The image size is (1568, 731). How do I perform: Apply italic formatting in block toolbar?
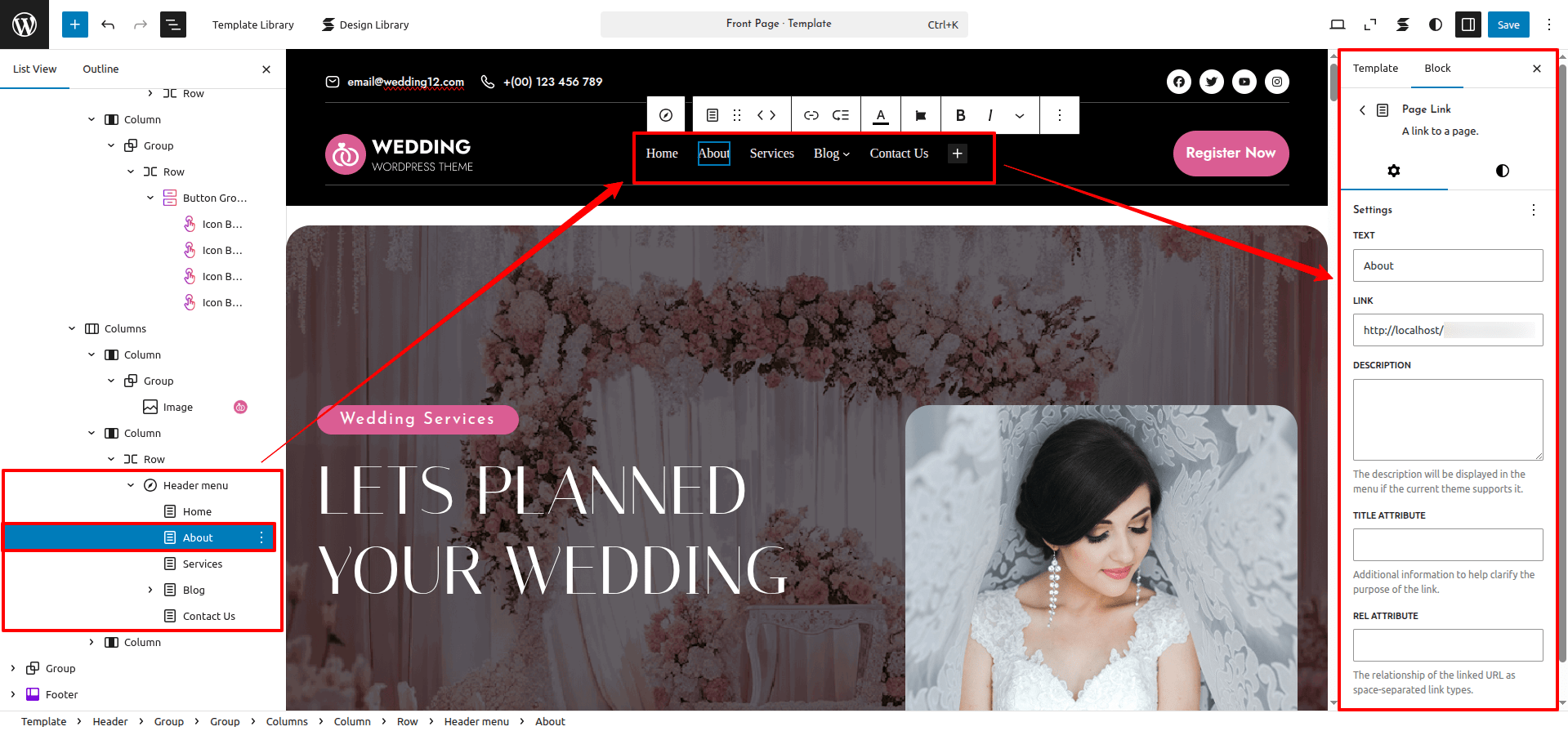pos(990,115)
